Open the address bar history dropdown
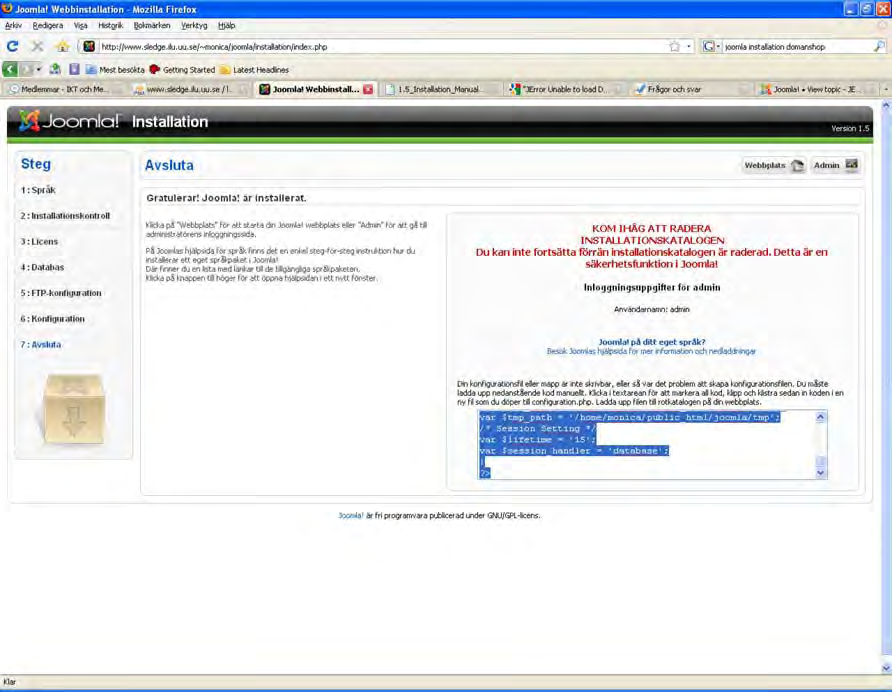 click(689, 47)
